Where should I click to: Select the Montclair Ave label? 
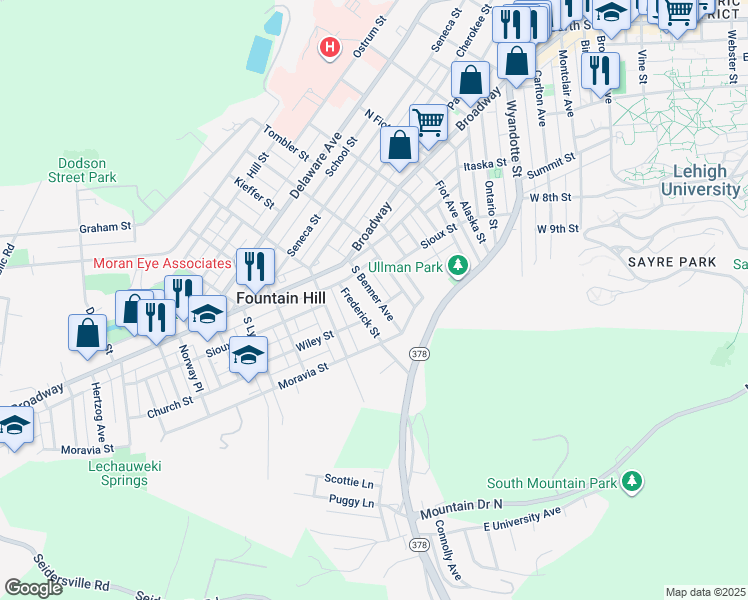pyautogui.click(x=565, y=83)
